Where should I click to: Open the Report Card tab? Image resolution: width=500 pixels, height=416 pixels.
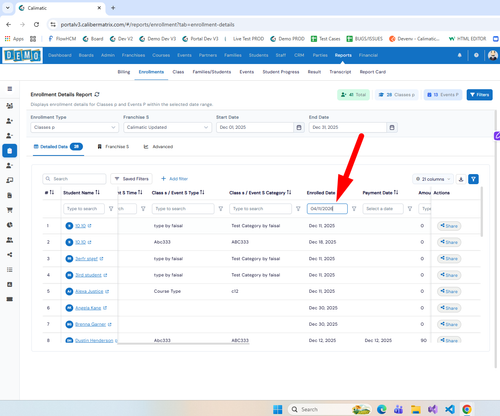tap(373, 72)
